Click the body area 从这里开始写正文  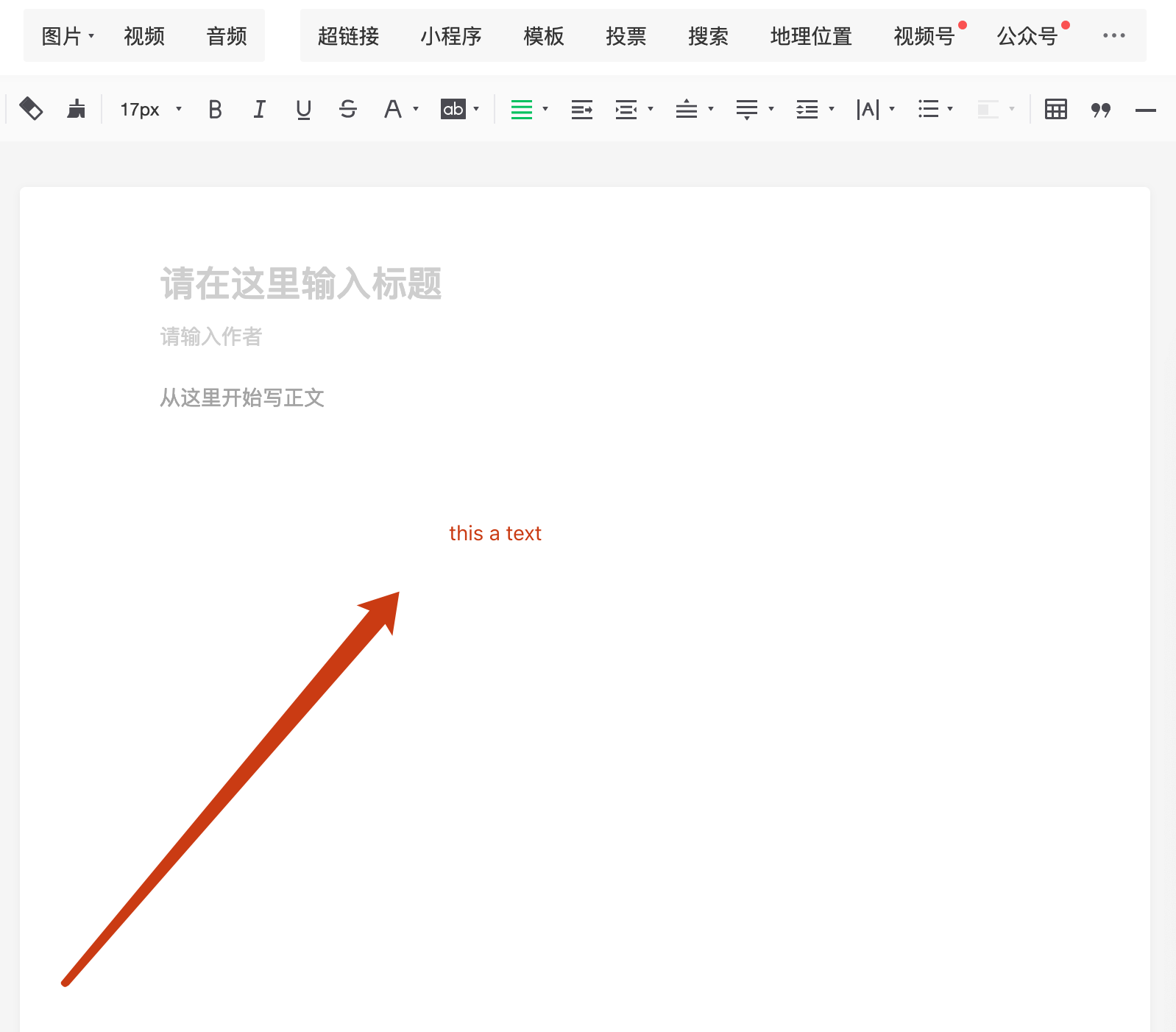tap(242, 397)
